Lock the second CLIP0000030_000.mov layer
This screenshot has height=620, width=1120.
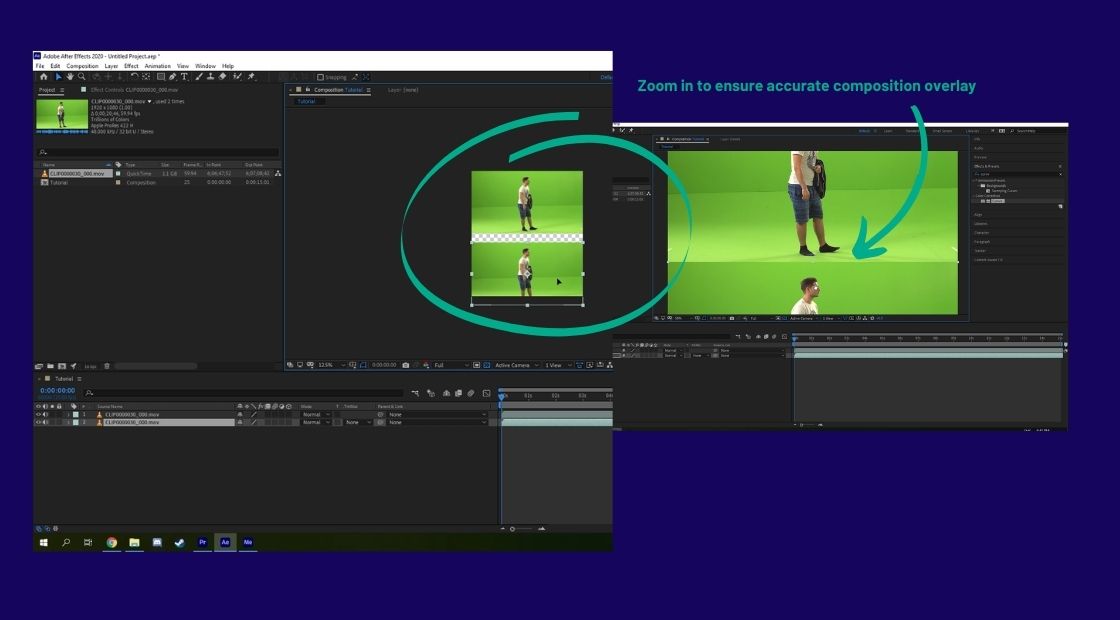click(57, 421)
